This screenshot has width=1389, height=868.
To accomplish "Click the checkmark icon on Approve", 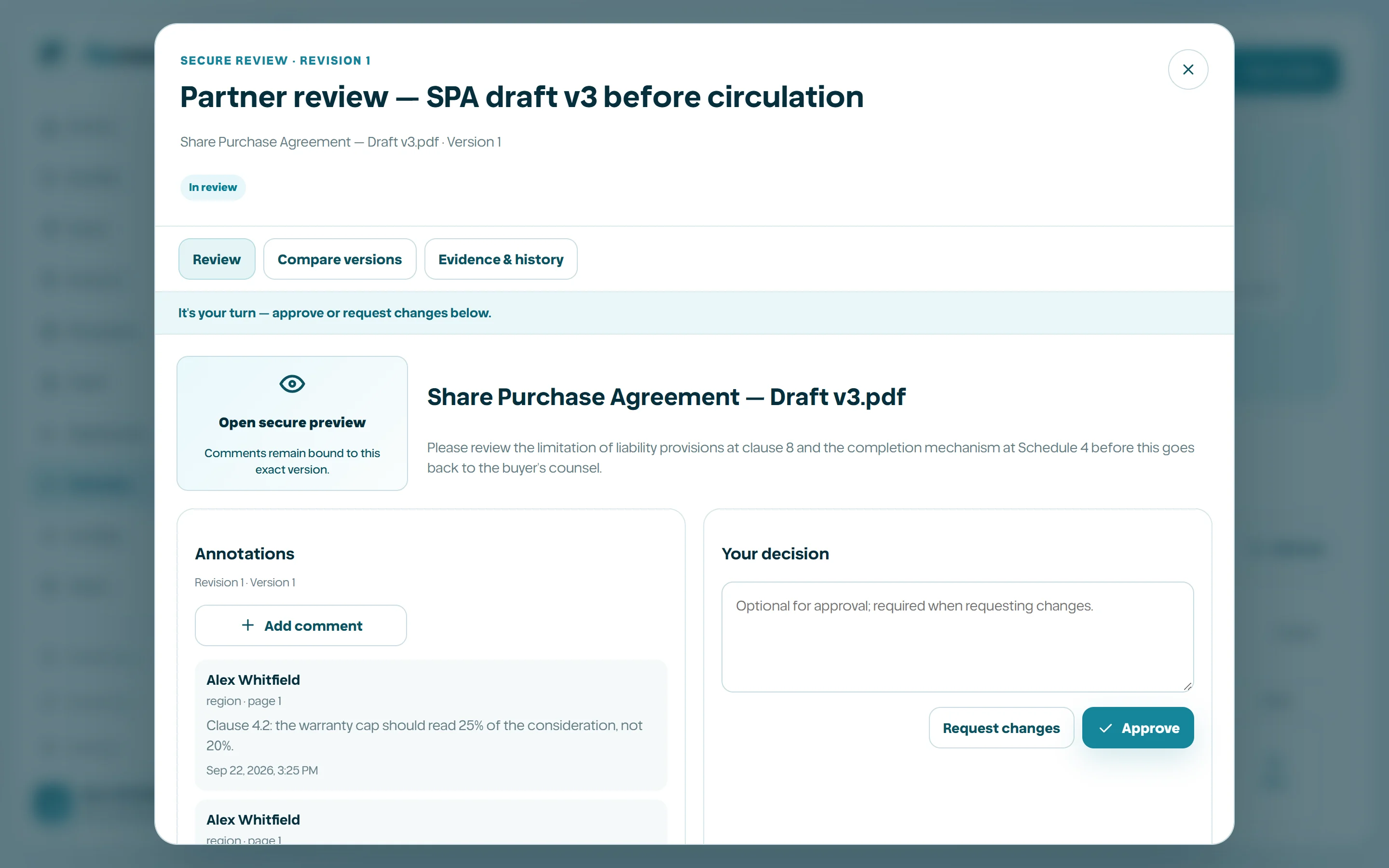I will [1105, 728].
